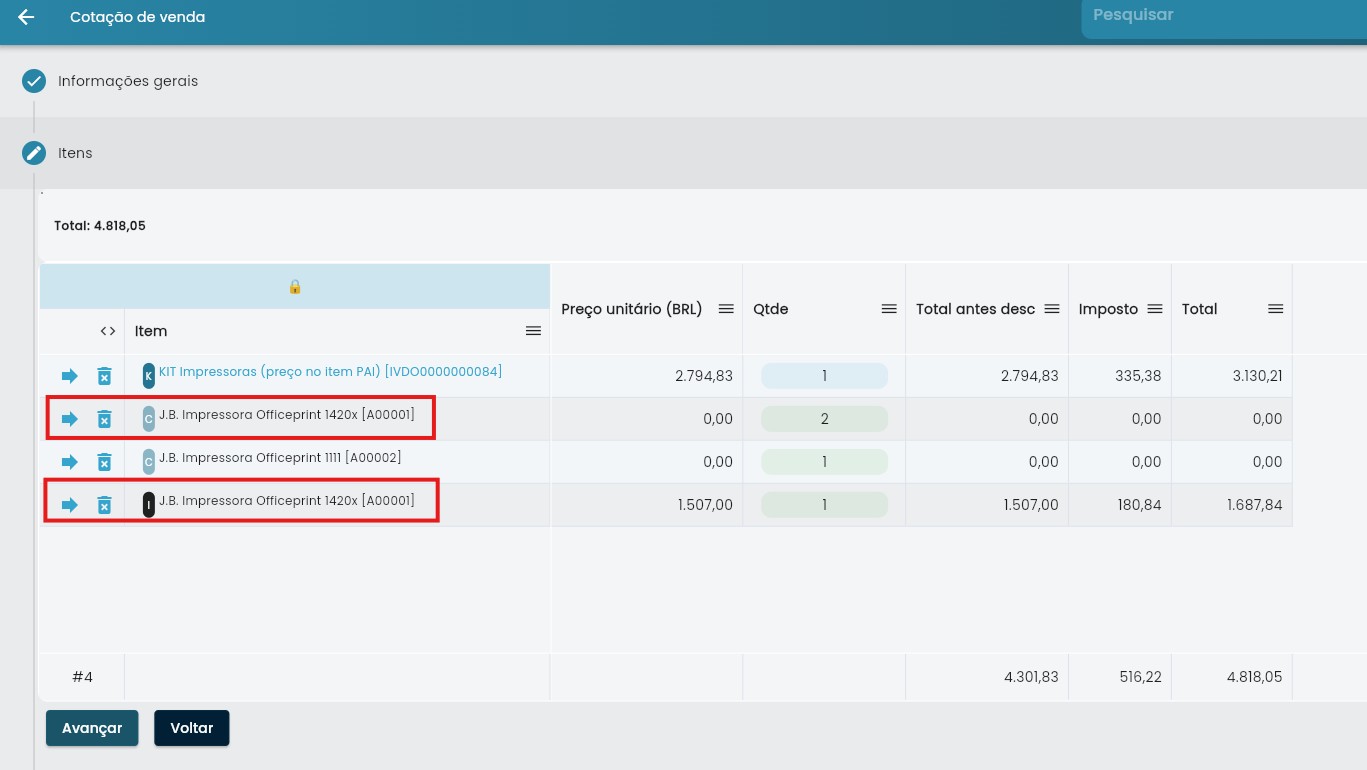
Task: Select the Itens step pencil icon
Action: point(34,153)
